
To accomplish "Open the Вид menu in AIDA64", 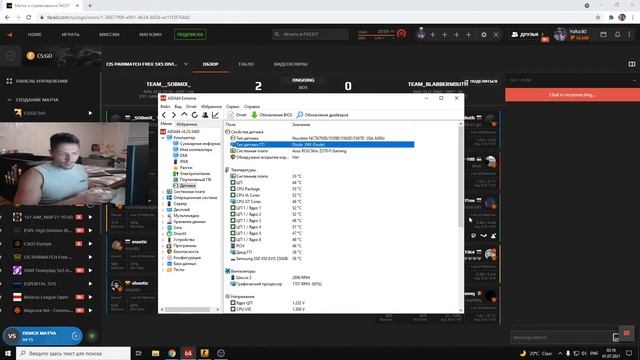I will [x=178, y=107].
